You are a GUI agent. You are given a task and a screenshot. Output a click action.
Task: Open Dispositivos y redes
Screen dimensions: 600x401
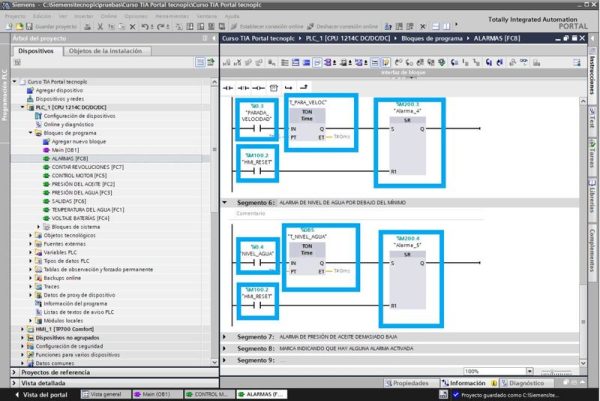coord(60,99)
